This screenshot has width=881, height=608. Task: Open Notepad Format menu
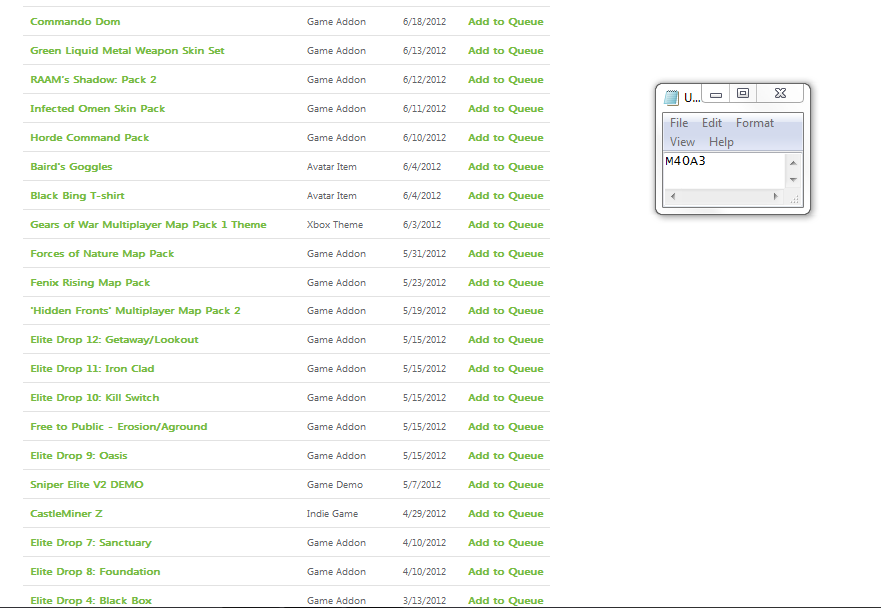point(755,123)
